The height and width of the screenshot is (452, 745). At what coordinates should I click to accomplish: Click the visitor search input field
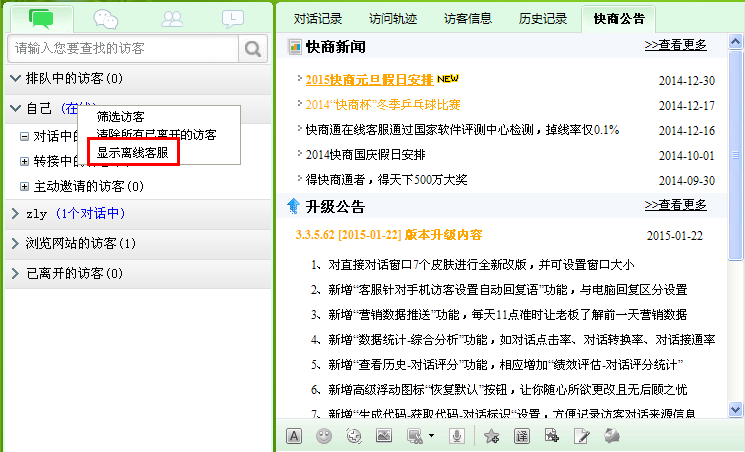click(x=122, y=47)
